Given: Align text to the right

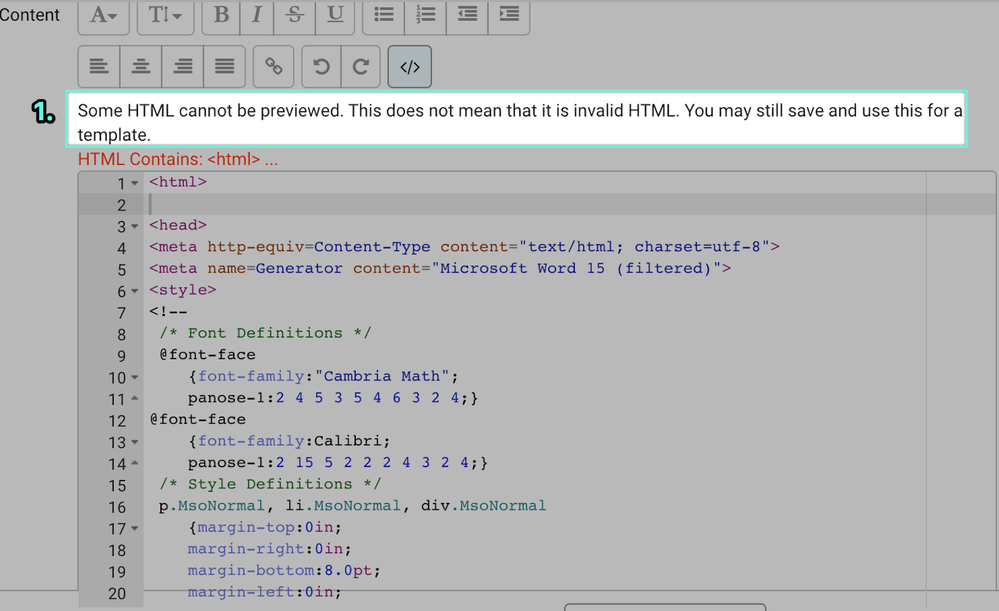Looking at the screenshot, I should click(183, 67).
